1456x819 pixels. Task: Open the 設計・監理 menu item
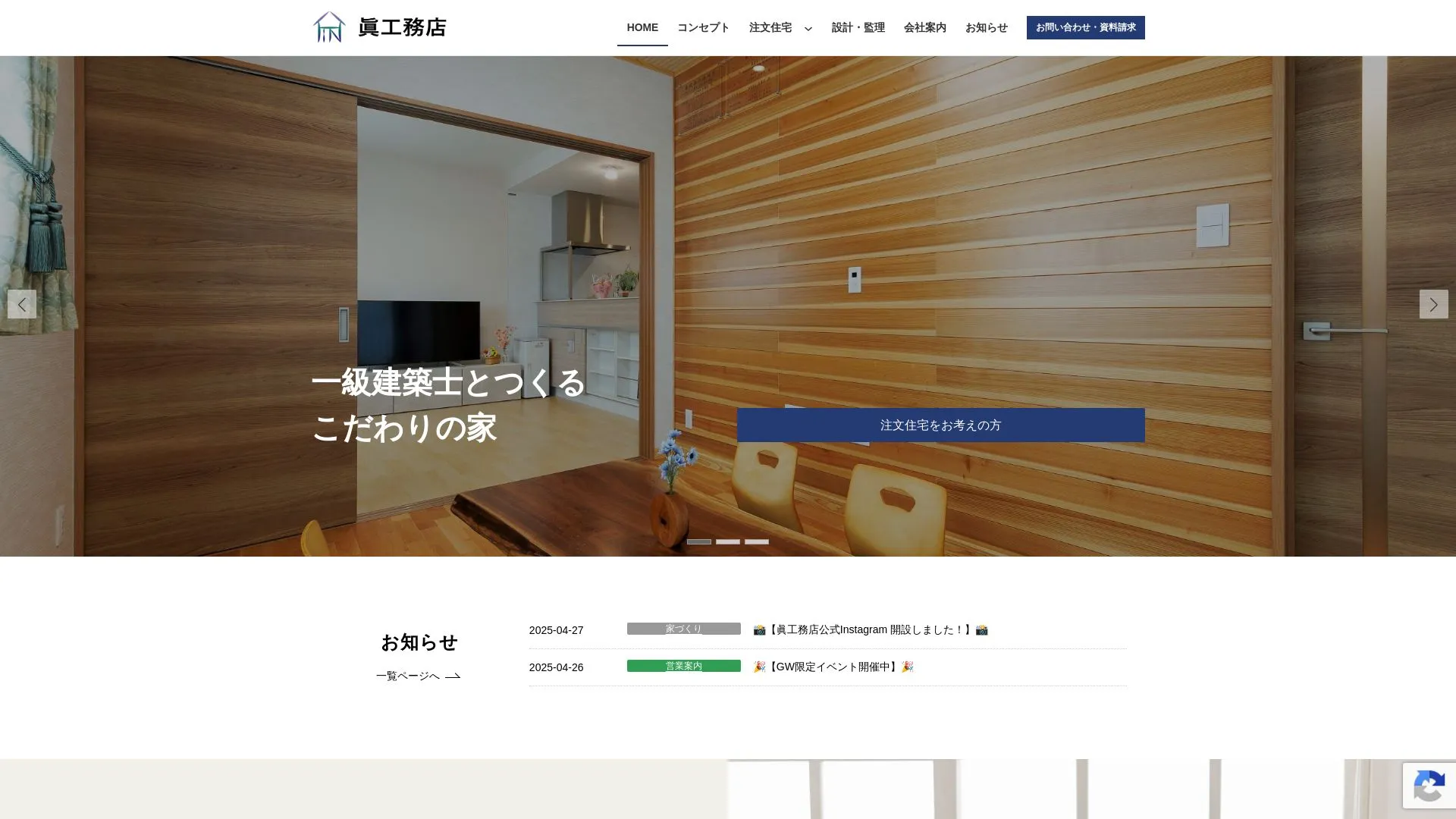(x=858, y=27)
